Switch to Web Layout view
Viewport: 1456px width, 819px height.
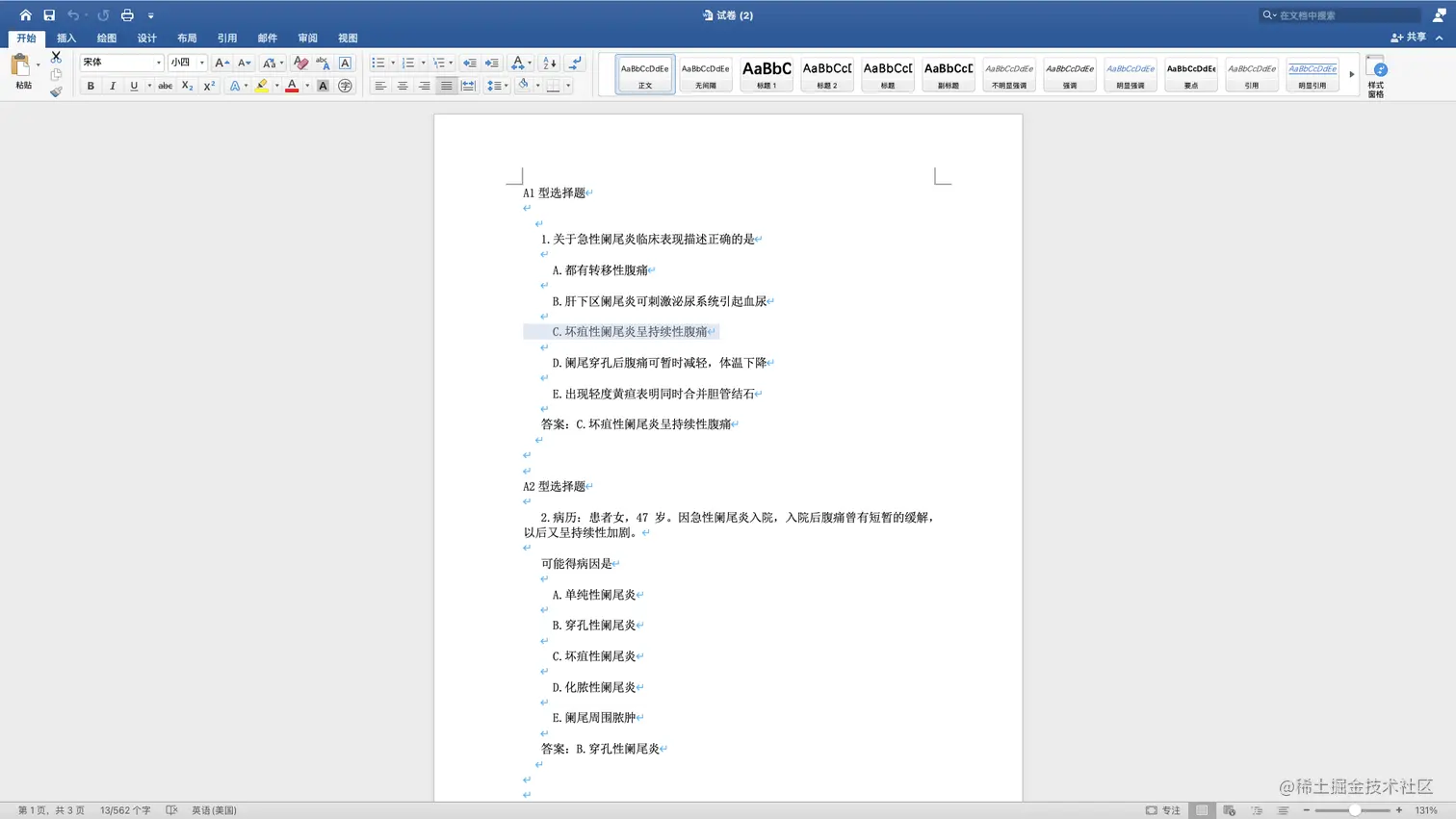click(1230, 810)
